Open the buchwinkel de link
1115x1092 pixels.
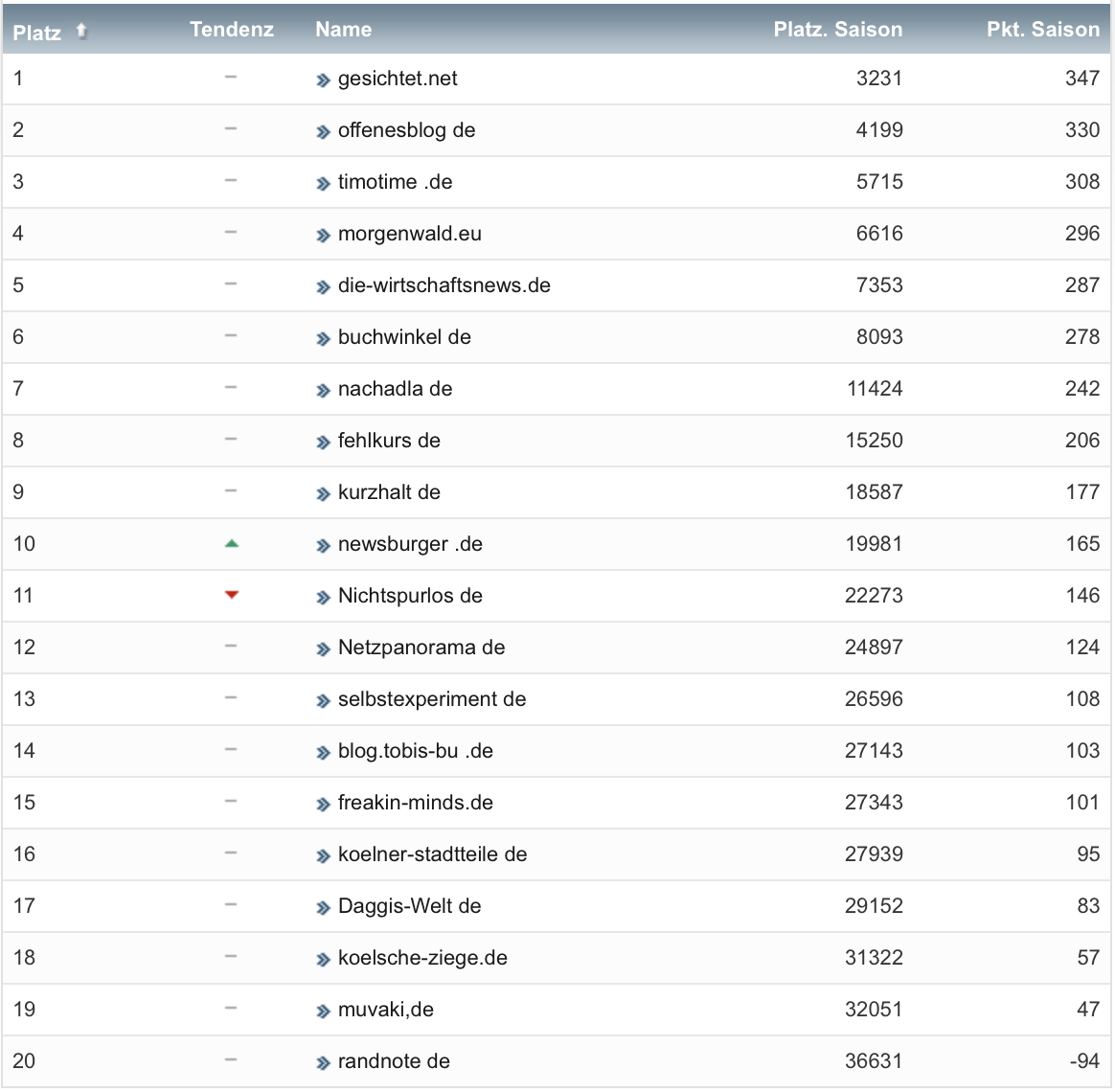[x=404, y=337]
